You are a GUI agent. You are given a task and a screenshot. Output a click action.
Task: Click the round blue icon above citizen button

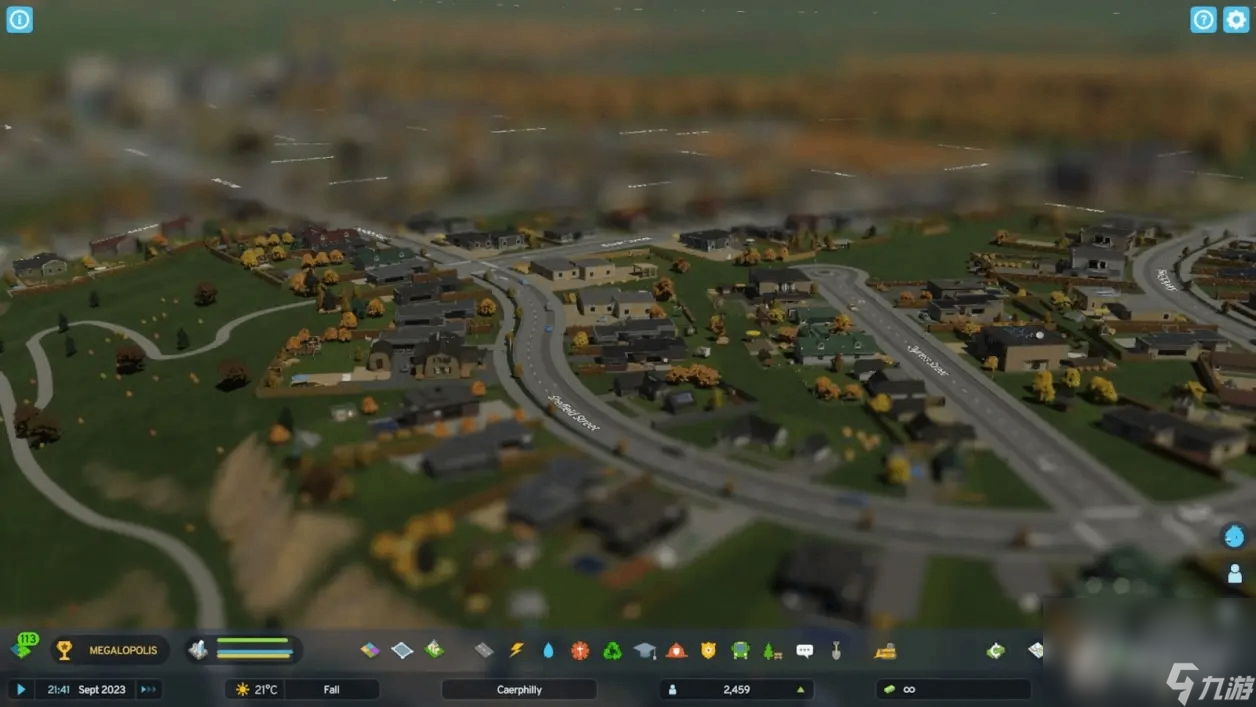click(1234, 537)
